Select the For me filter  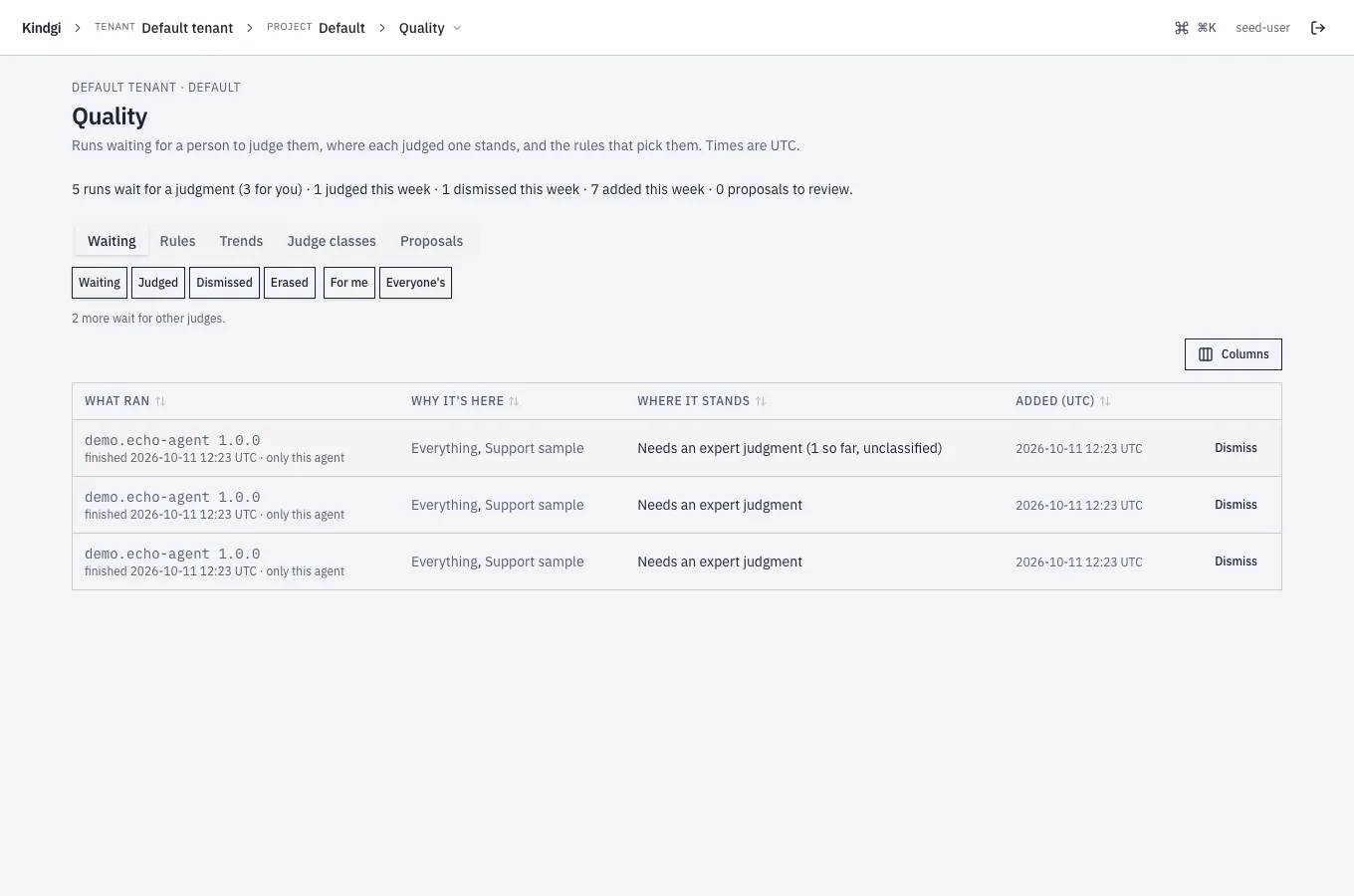click(x=349, y=283)
